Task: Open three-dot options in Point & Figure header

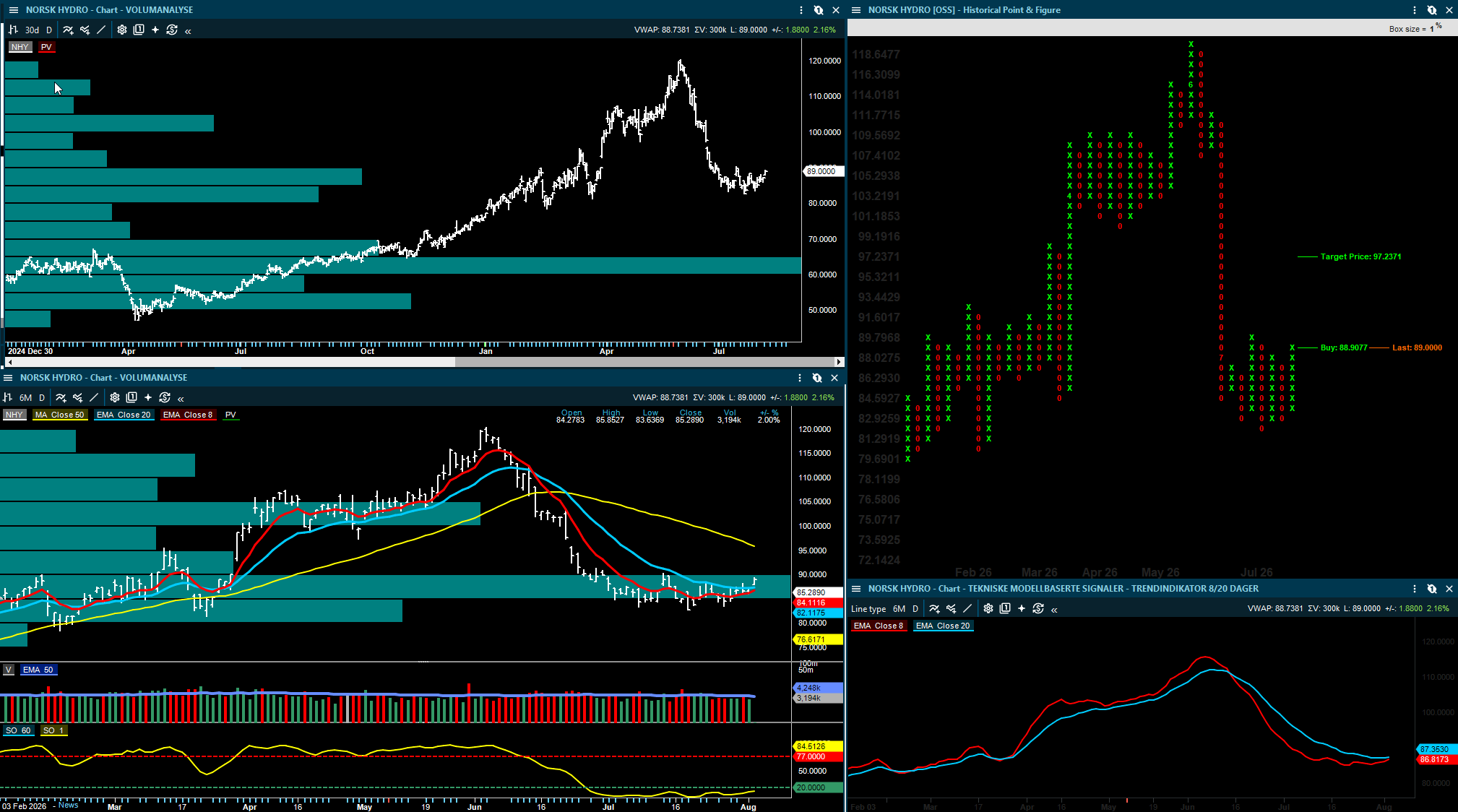Action: [x=1415, y=10]
